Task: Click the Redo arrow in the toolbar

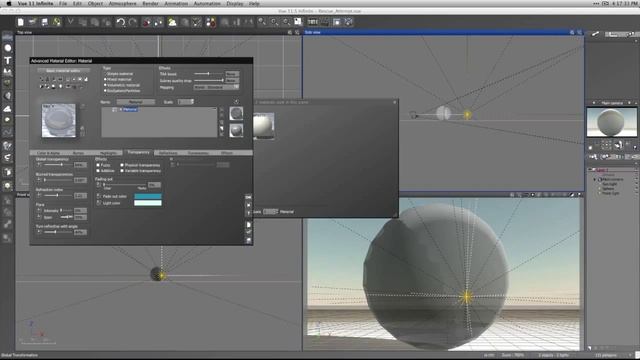Action: click(x=133, y=22)
